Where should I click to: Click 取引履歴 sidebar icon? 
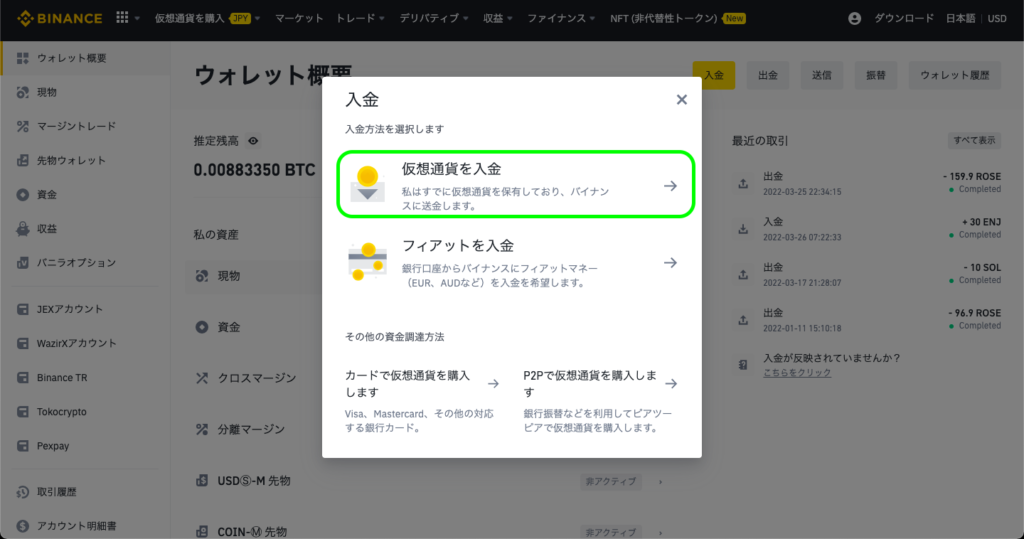pos(23,492)
